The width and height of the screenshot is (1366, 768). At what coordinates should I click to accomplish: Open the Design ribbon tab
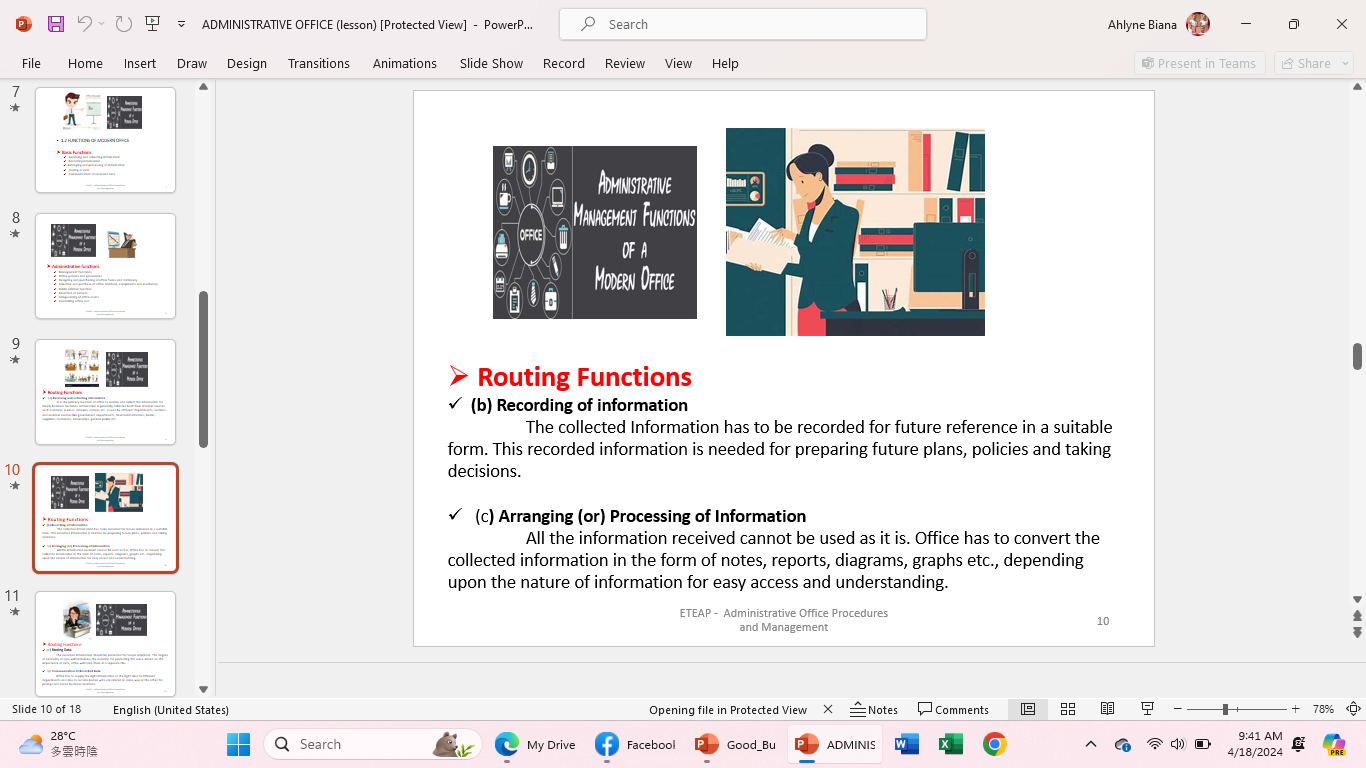[247, 63]
